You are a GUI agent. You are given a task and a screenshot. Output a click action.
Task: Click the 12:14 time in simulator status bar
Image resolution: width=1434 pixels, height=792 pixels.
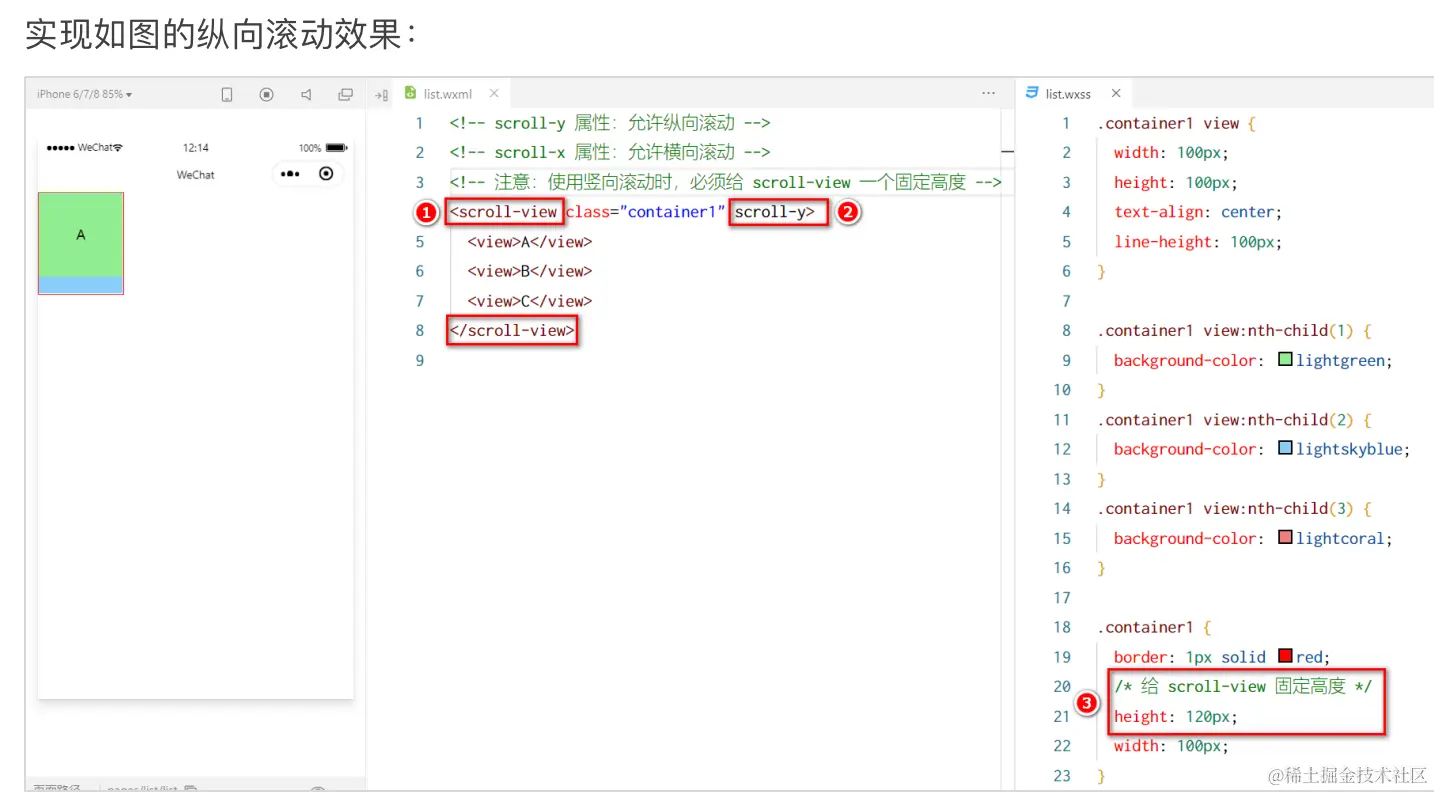(x=196, y=148)
